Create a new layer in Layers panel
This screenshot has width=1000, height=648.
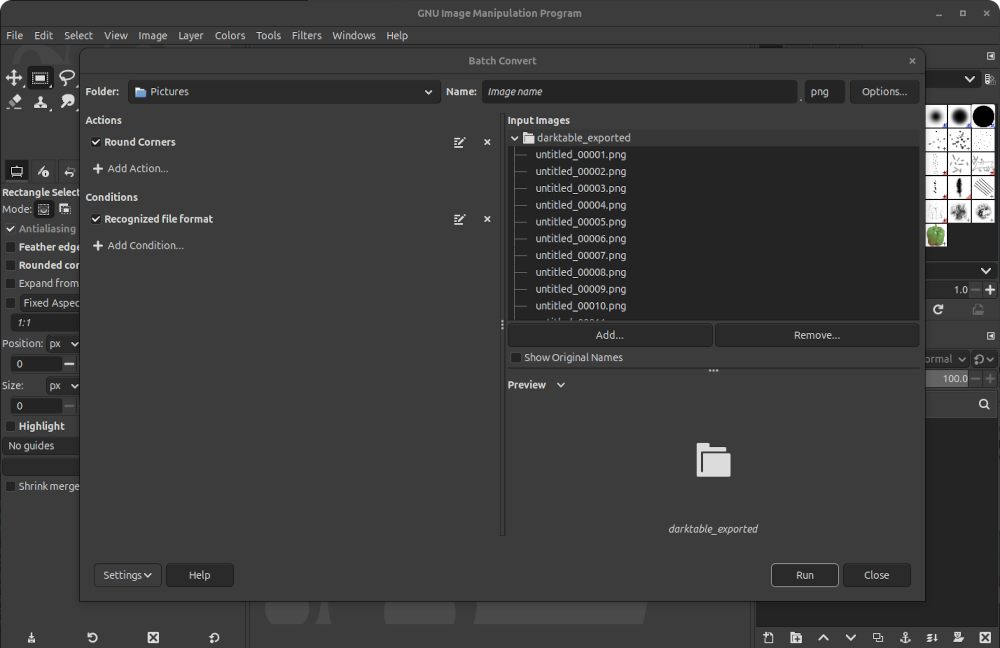click(768, 637)
